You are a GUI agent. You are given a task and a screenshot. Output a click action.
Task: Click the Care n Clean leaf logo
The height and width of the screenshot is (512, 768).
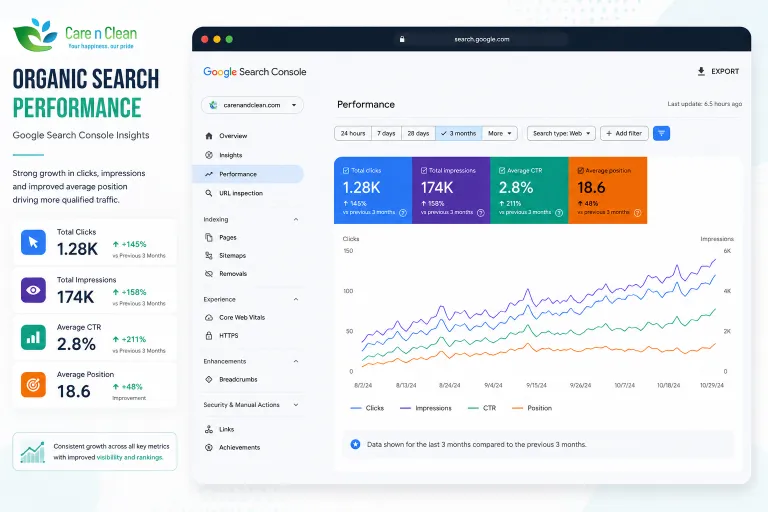[35, 35]
